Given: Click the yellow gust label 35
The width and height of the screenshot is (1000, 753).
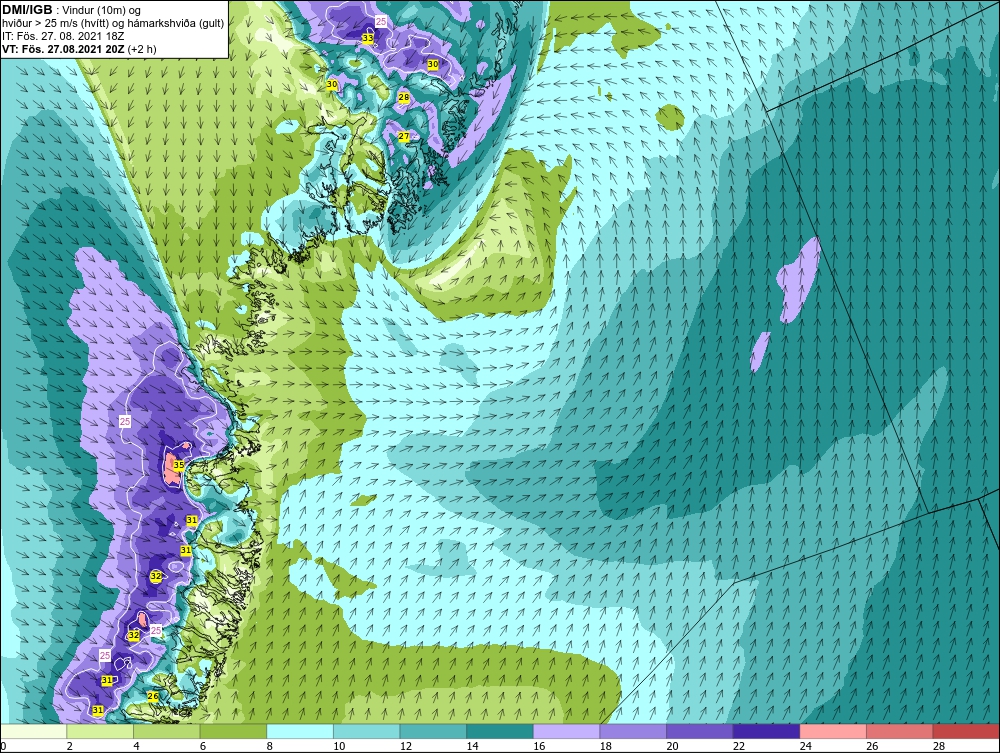Looking at the screenshot, I should [179, 465].
